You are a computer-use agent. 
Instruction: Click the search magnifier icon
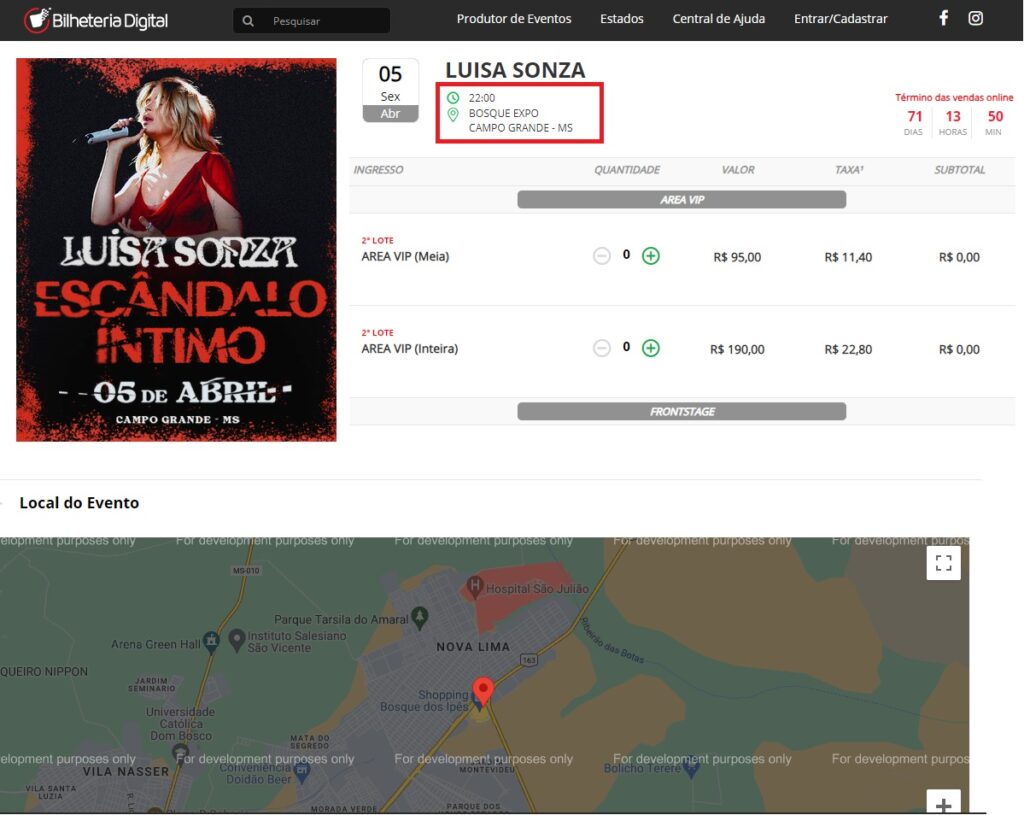coord(248,20)
